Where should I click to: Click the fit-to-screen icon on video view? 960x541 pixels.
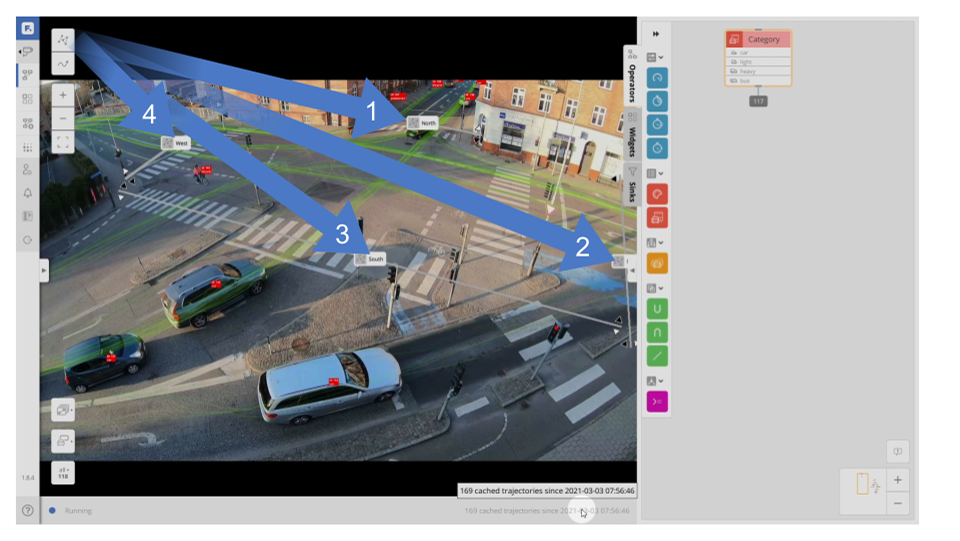point(63,142)
